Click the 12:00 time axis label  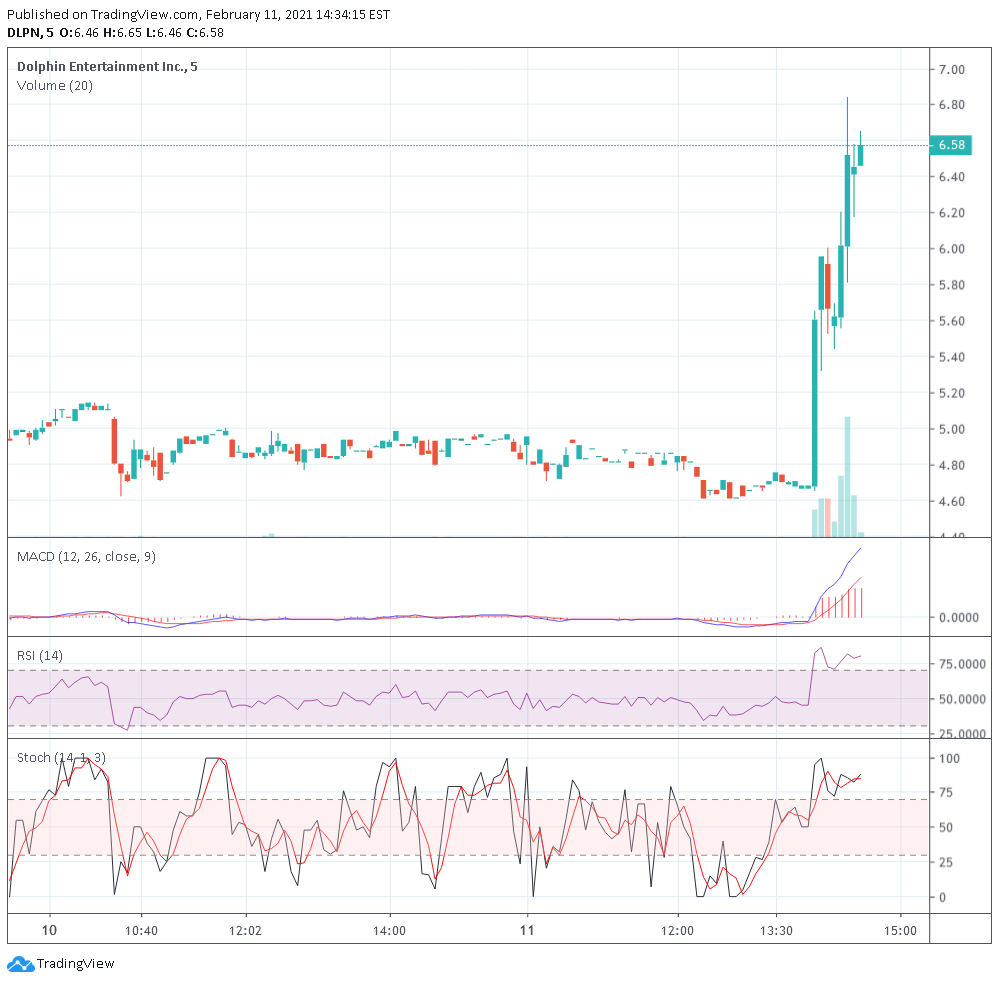[677, 930]
